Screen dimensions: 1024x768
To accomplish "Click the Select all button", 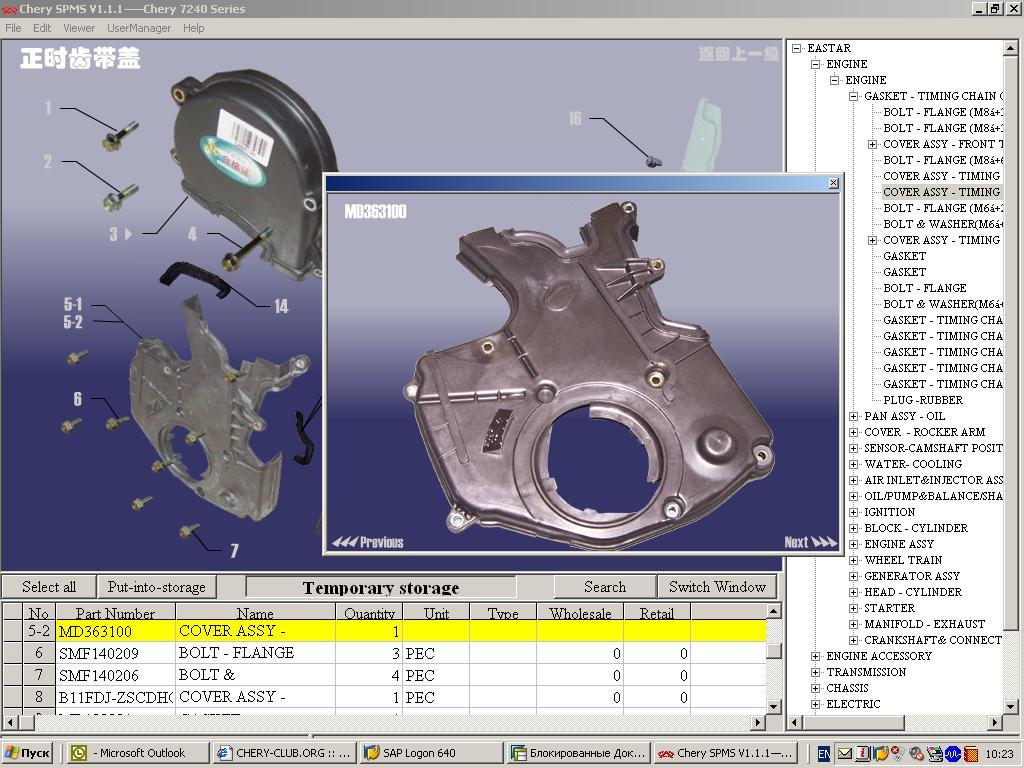I will (49, 586).
